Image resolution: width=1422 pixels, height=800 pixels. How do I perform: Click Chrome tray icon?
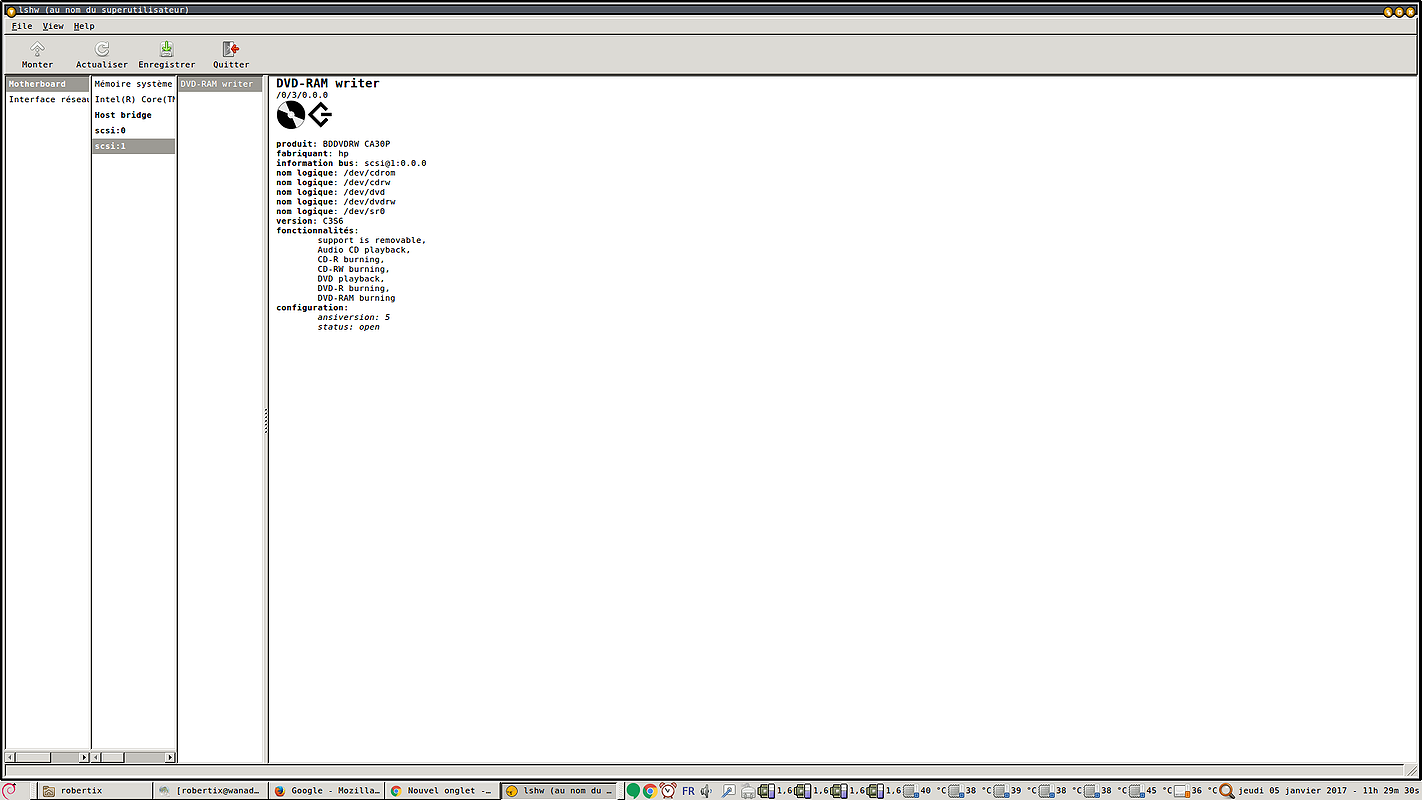click(649, 790)
